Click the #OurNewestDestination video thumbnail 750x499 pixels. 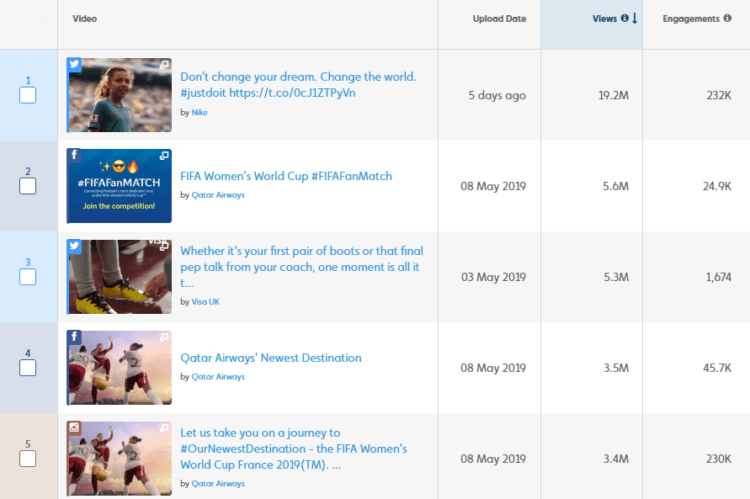119,459
